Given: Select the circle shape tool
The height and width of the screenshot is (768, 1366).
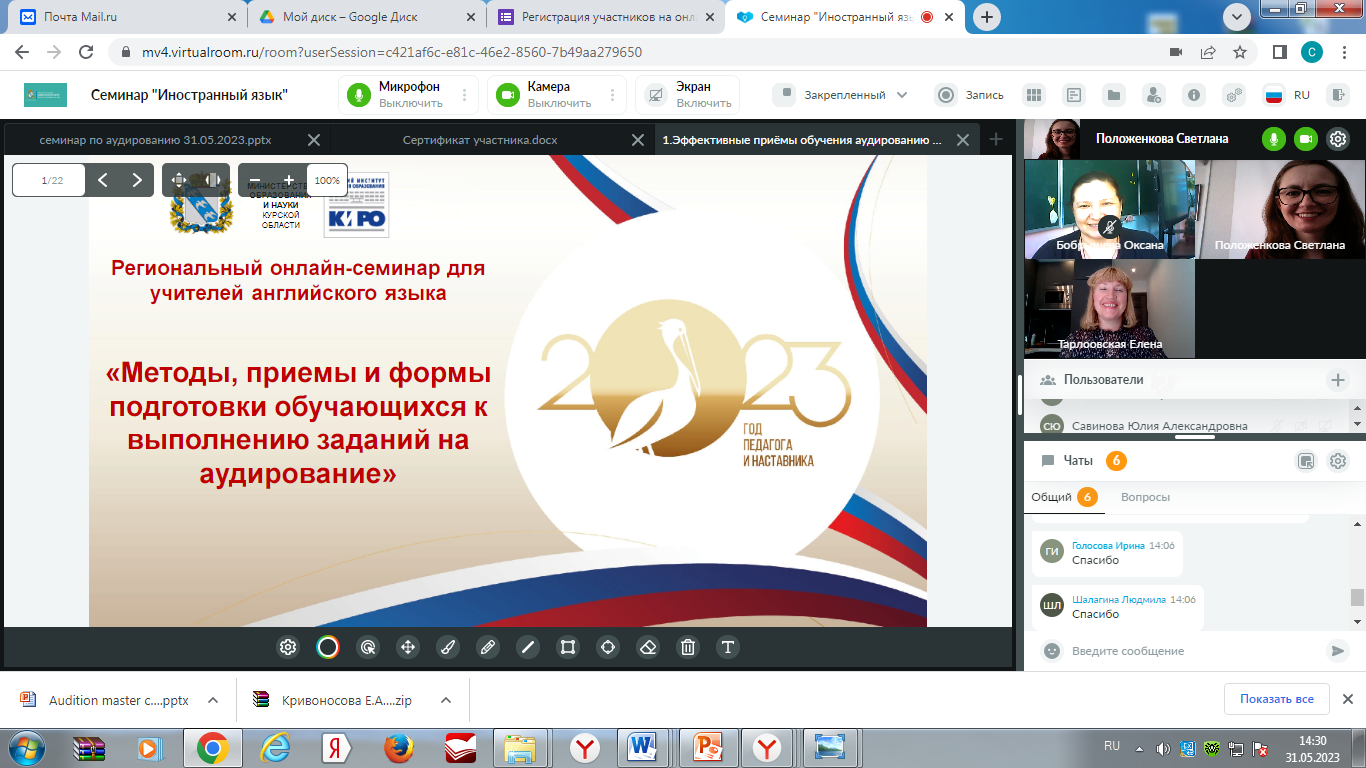Looking at the screenshot, I should click(x=608, y=647).
